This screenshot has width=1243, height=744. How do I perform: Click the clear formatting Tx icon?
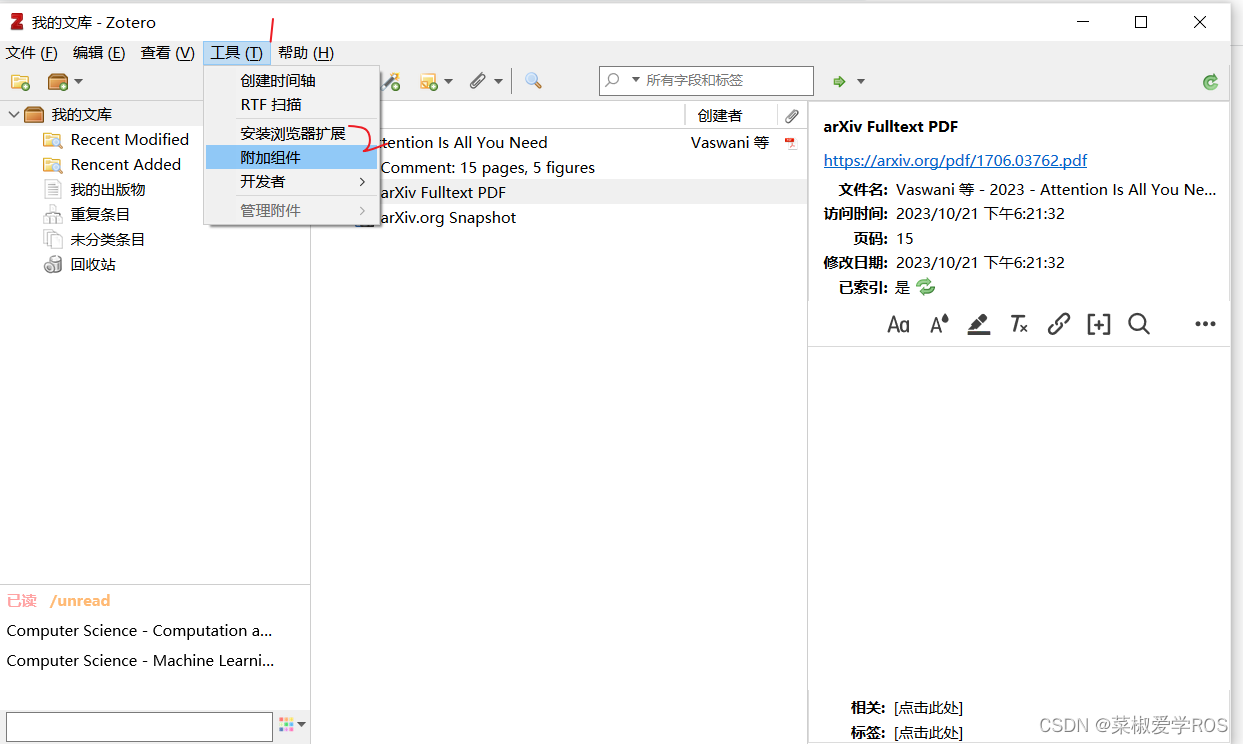(1019, 324)
